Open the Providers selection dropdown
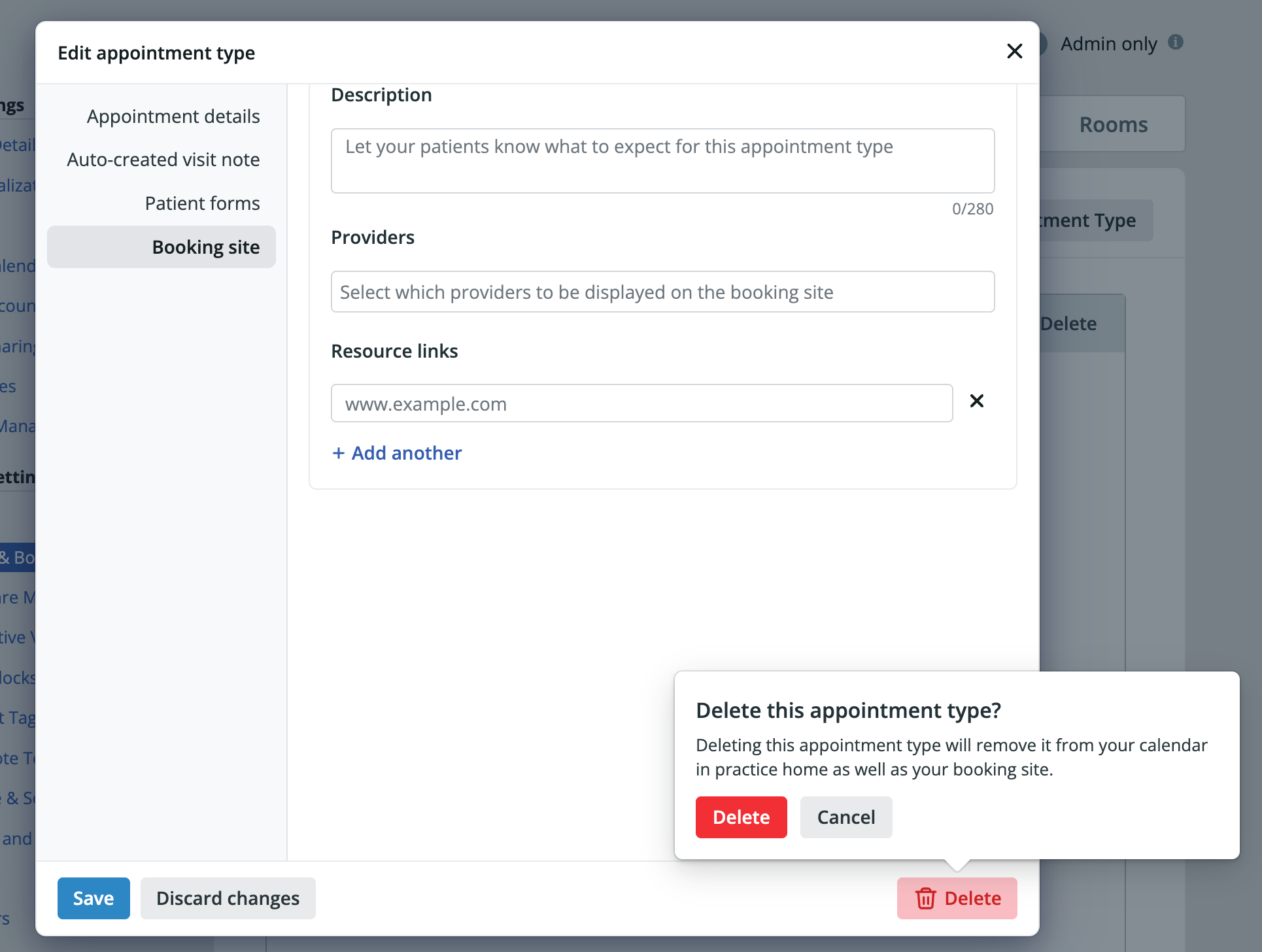1262x952 pixels. (662, 292)
